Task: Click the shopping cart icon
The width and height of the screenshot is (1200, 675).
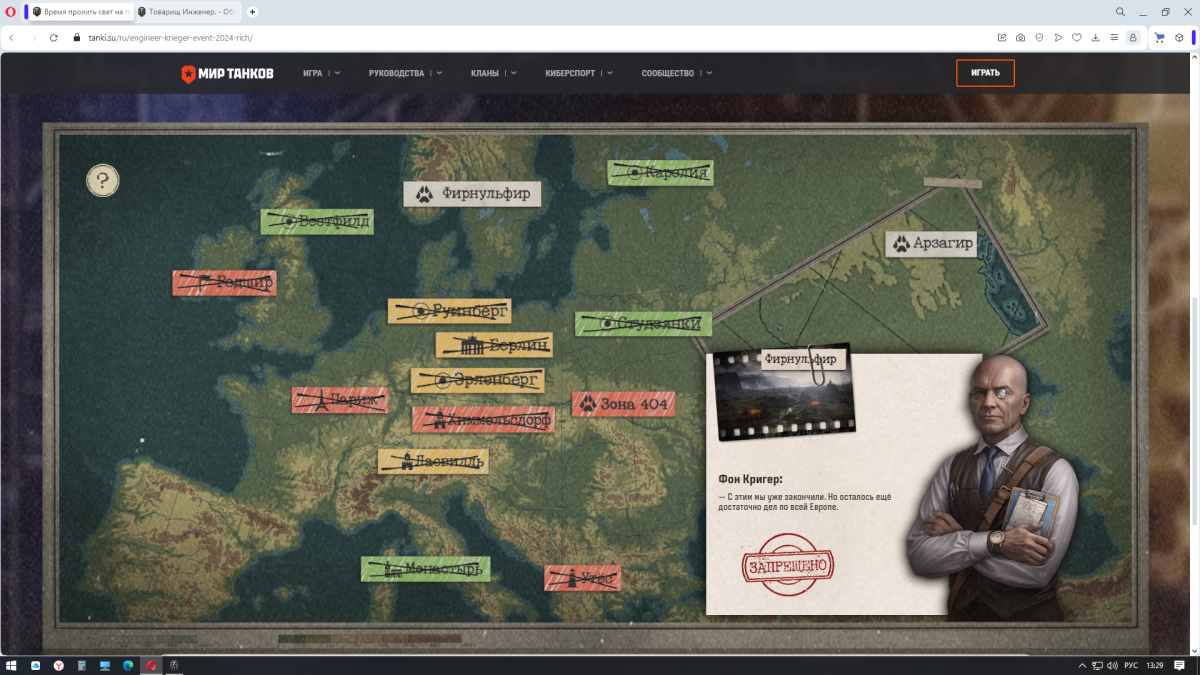Action: coord(1160,38)
